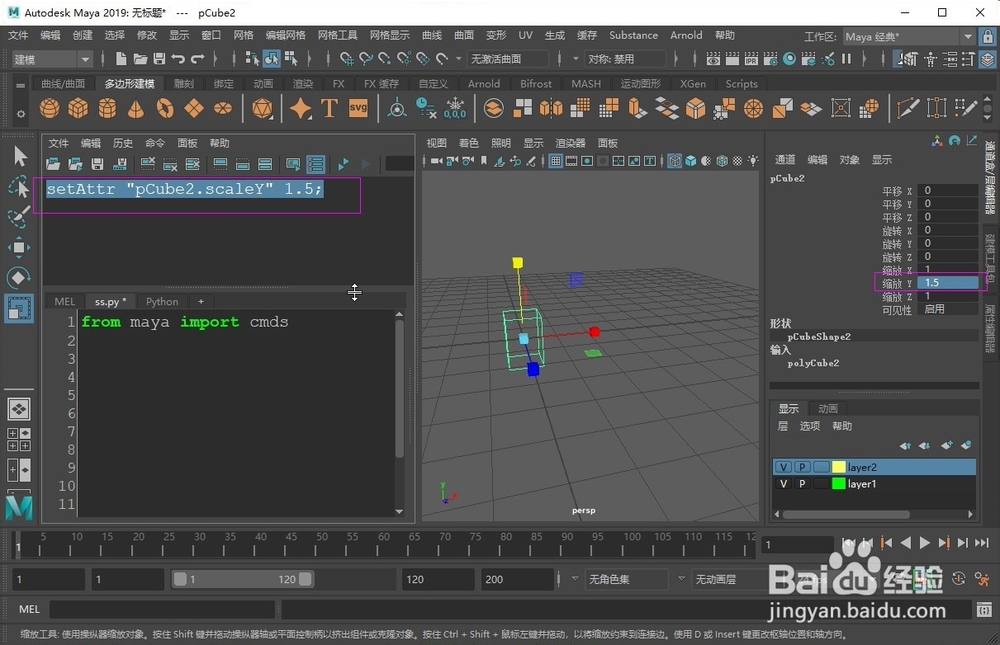Create polygon text with T icon
Screen dimensions: 1000x645
pos(329,108)
